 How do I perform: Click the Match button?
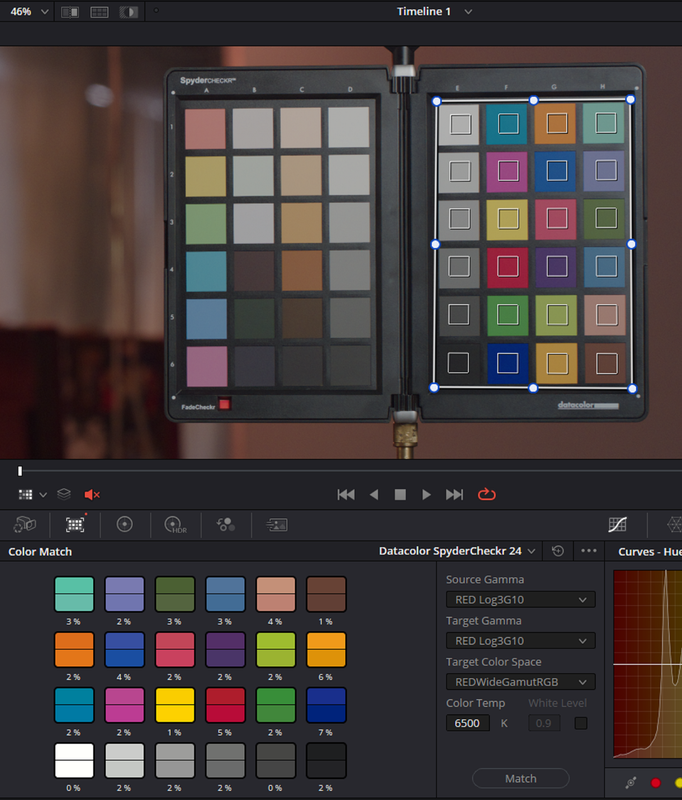click(x=521, y=779)
